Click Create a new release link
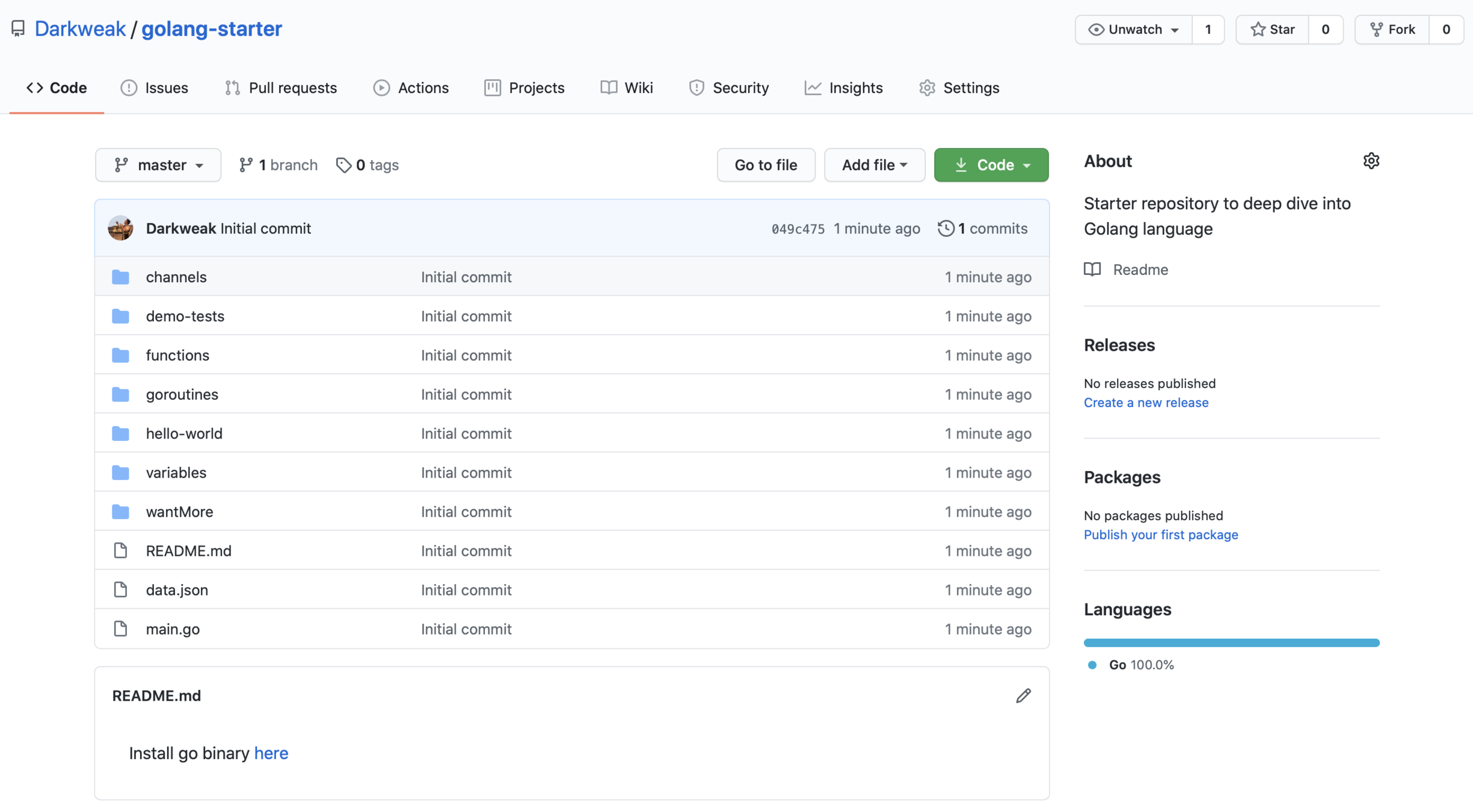Viewport: 1473px width, 812px height. coord(1146,402)
